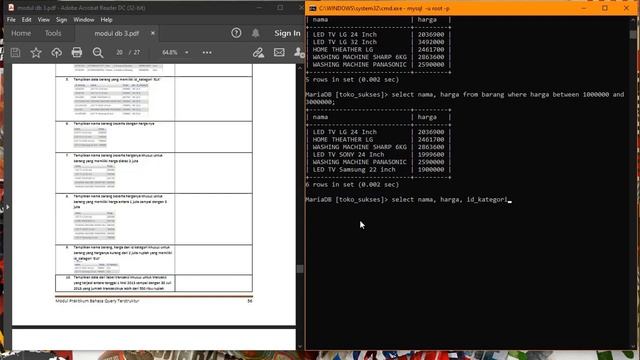Click the cmd window title bar icon
640x360 pixels.
313,8
